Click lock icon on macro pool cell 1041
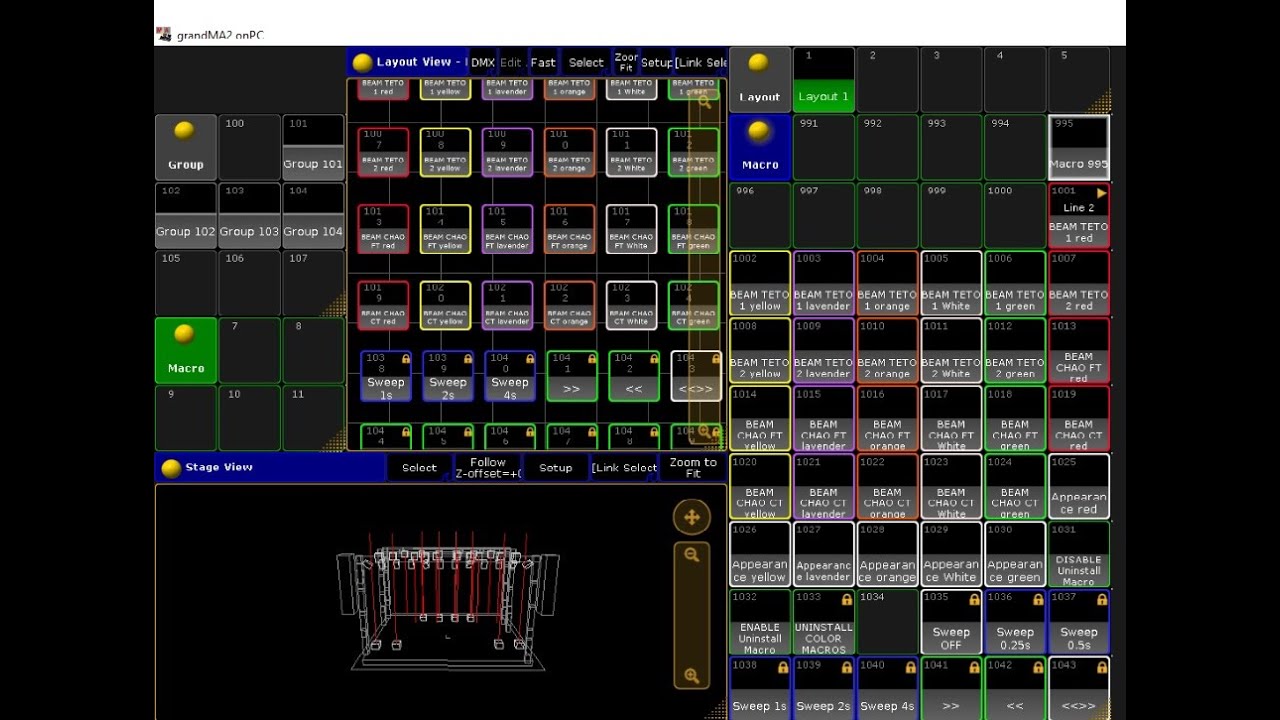This screenshot has height=720, width=1280. tap(974, 667)
